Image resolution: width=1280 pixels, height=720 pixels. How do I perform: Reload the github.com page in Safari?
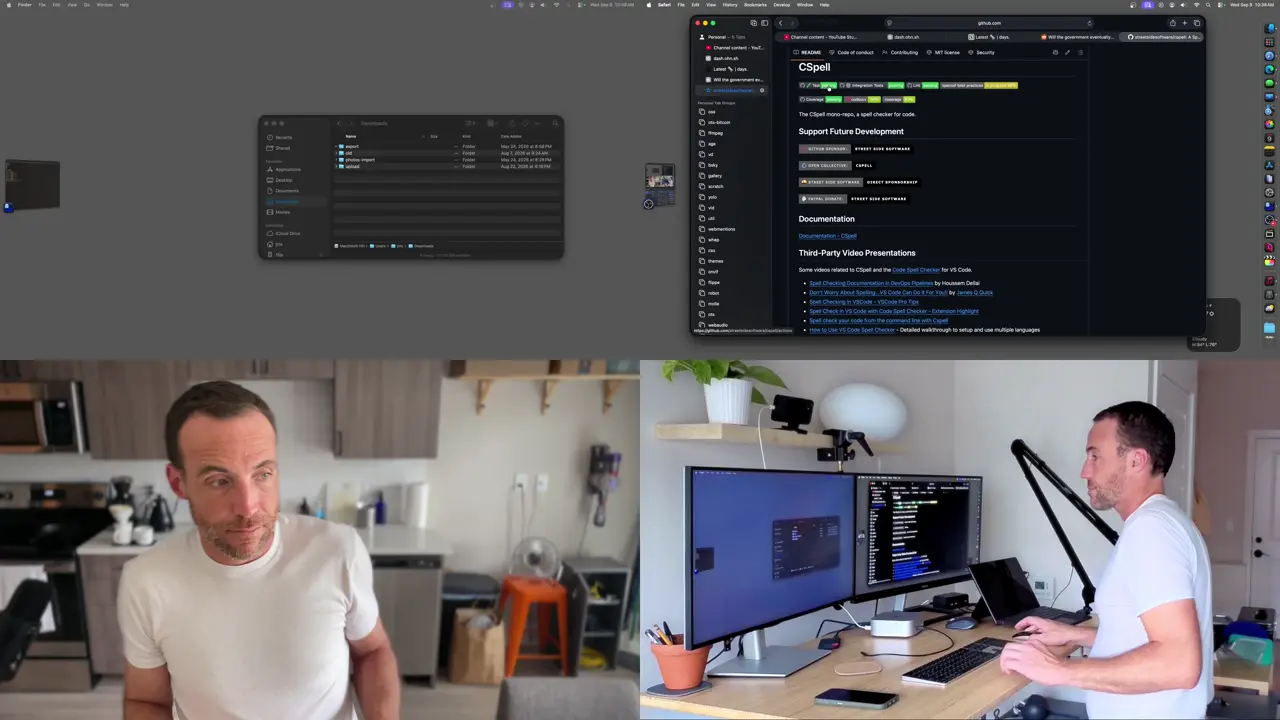pyautogui.click(x=1089, y=23)
